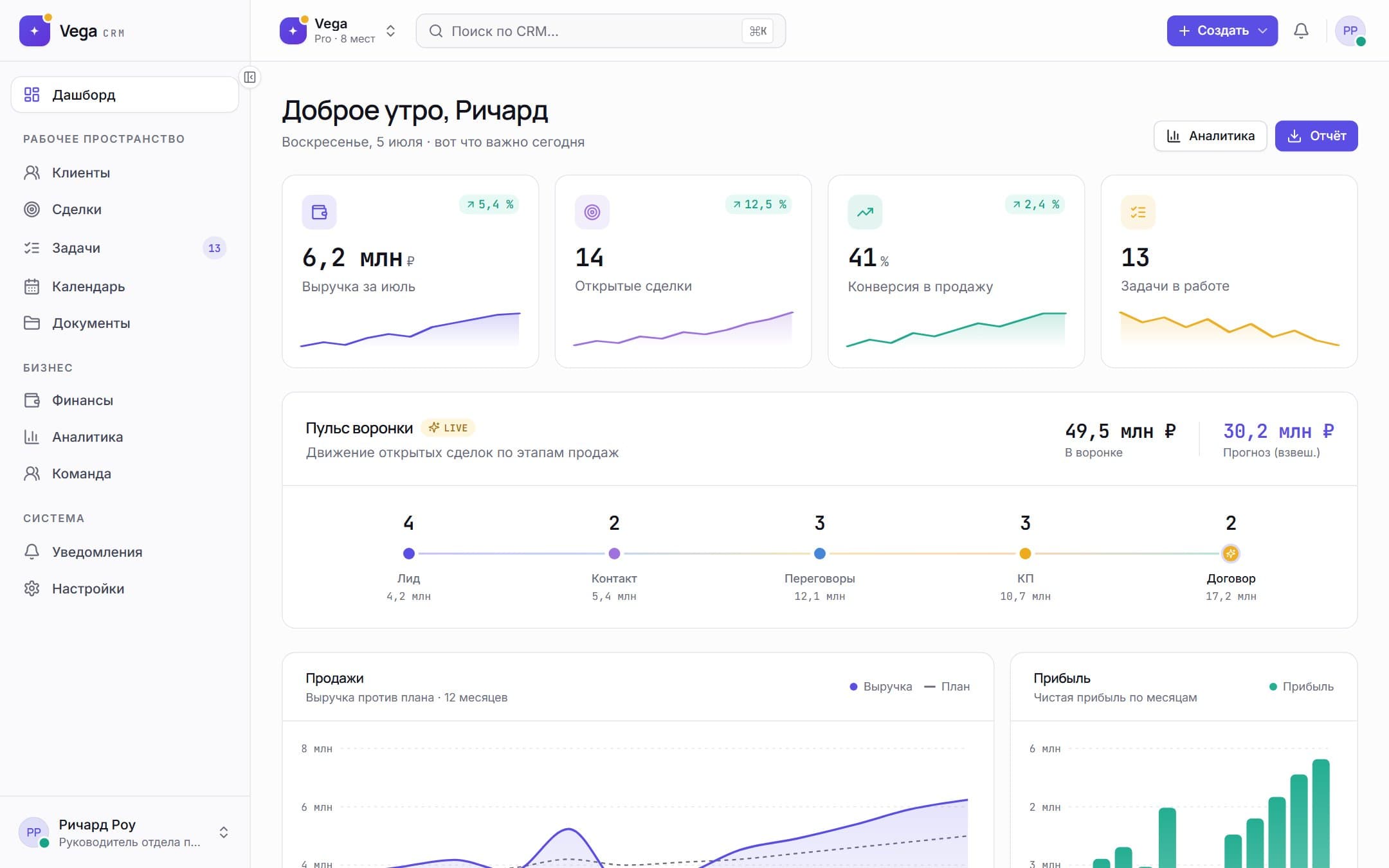Open Настройки in the sidebar
Image resolution: width=1389 pixels, height=868 pixels.
click(x=125, y=588)
